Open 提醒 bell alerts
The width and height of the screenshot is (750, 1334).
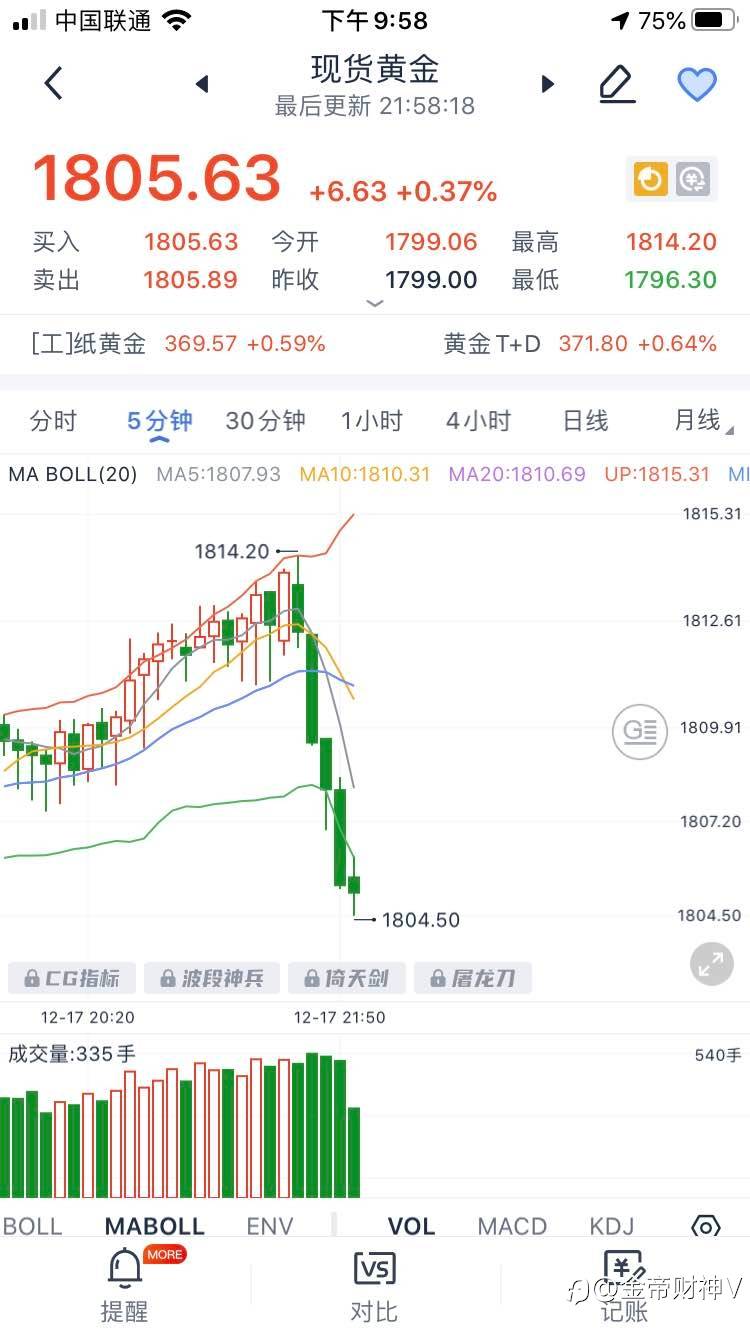point(124,1285)
